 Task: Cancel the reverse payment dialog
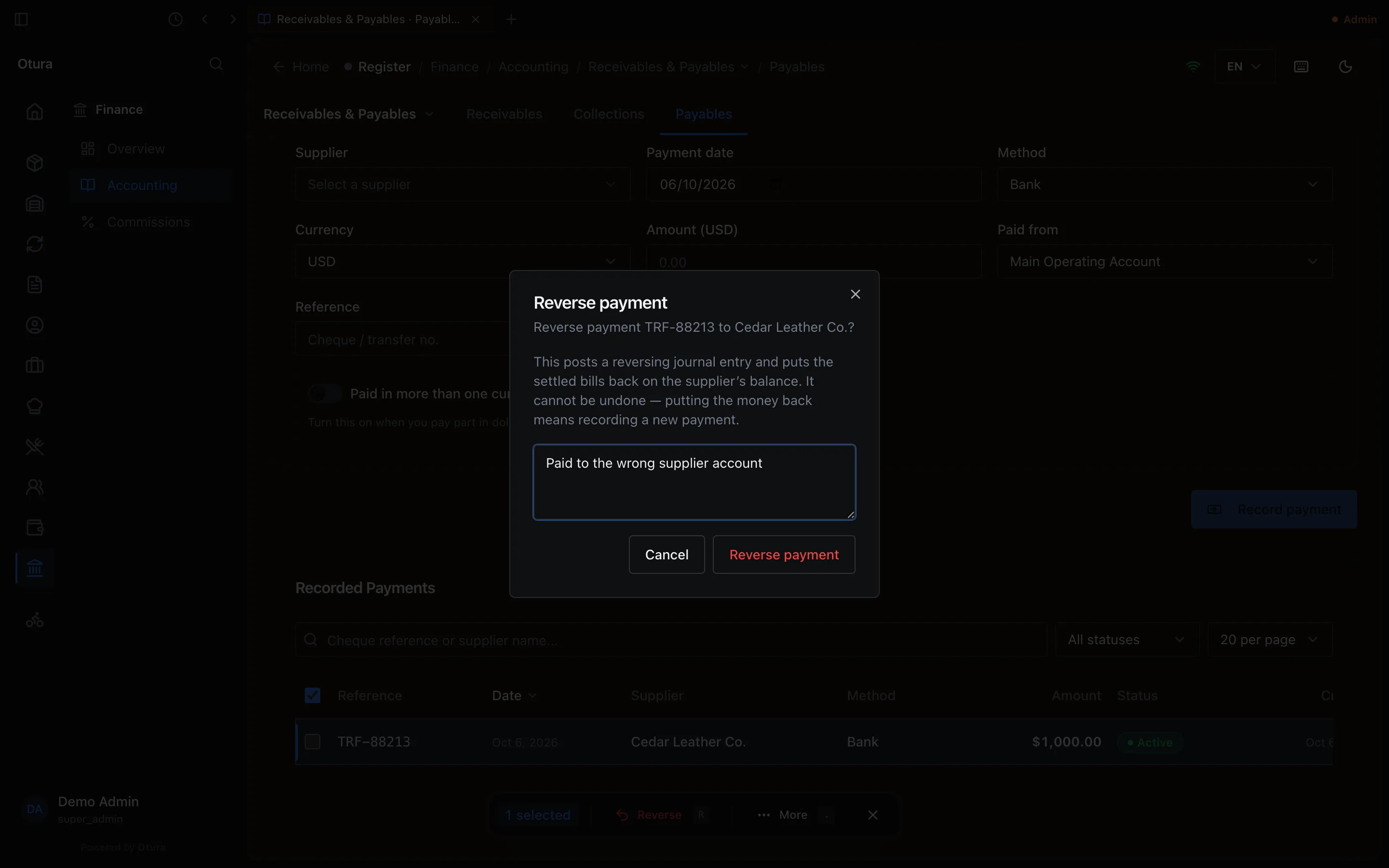click(667, 555)
